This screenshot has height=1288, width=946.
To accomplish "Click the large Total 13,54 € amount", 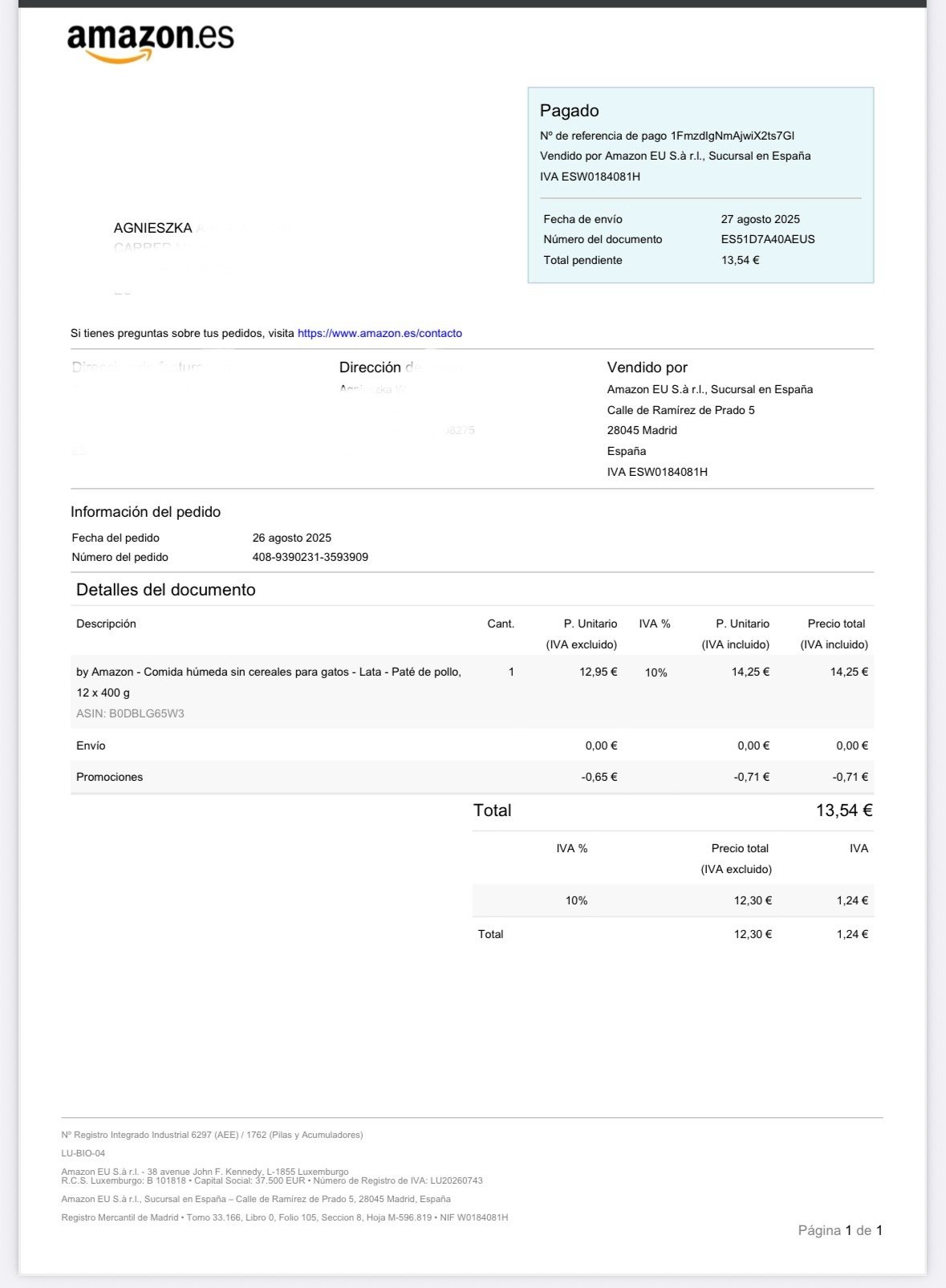I will [844, 811].
